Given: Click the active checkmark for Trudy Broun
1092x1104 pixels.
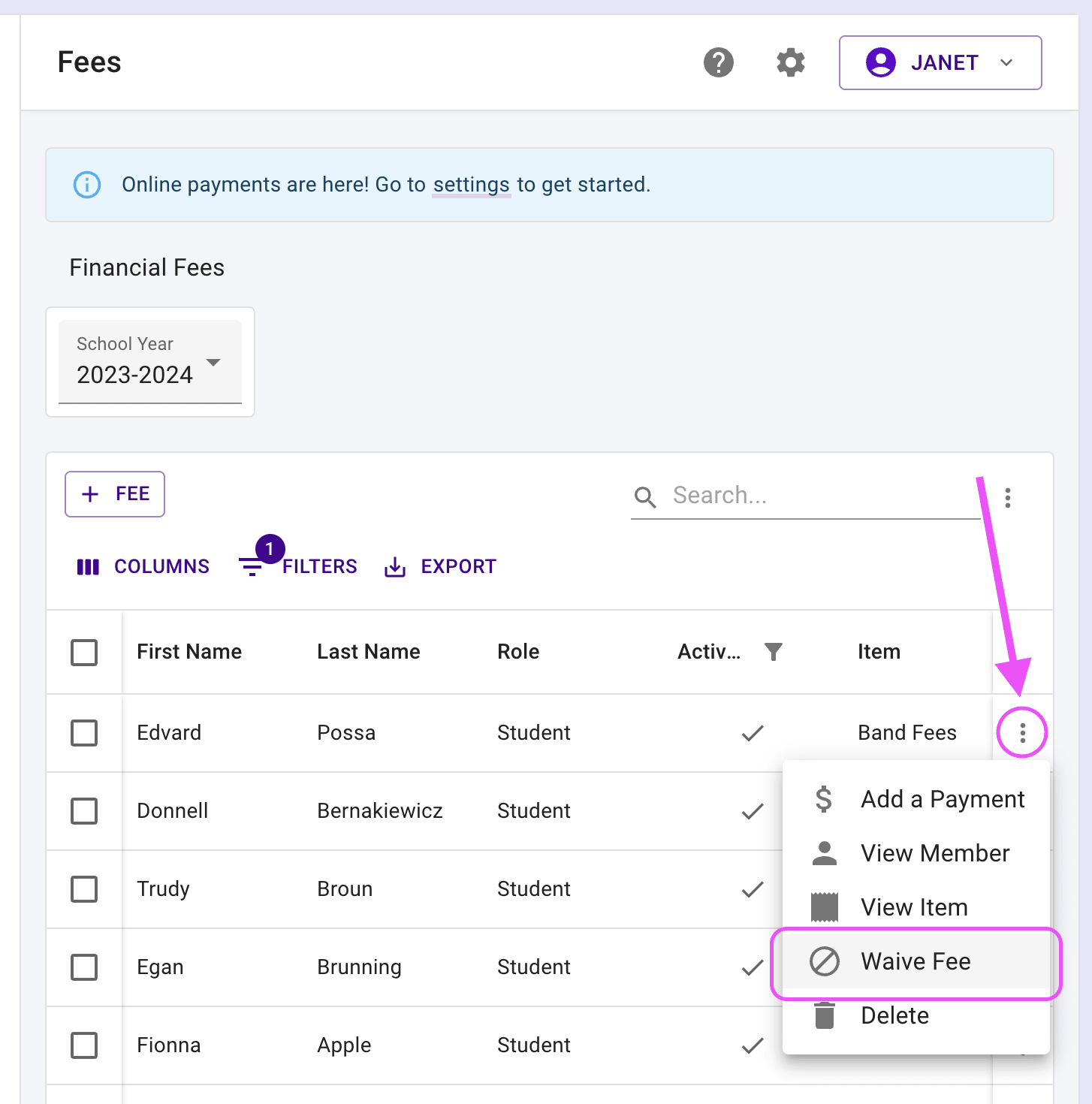Looking at the screenshot, I should [x=753, y=889].
